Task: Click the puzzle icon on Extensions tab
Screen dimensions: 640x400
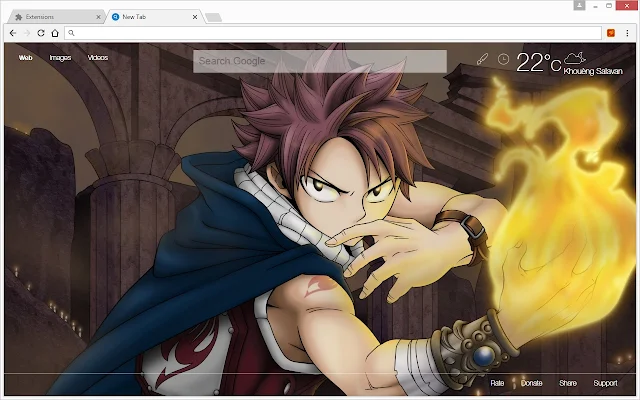Action: (18, 17)
